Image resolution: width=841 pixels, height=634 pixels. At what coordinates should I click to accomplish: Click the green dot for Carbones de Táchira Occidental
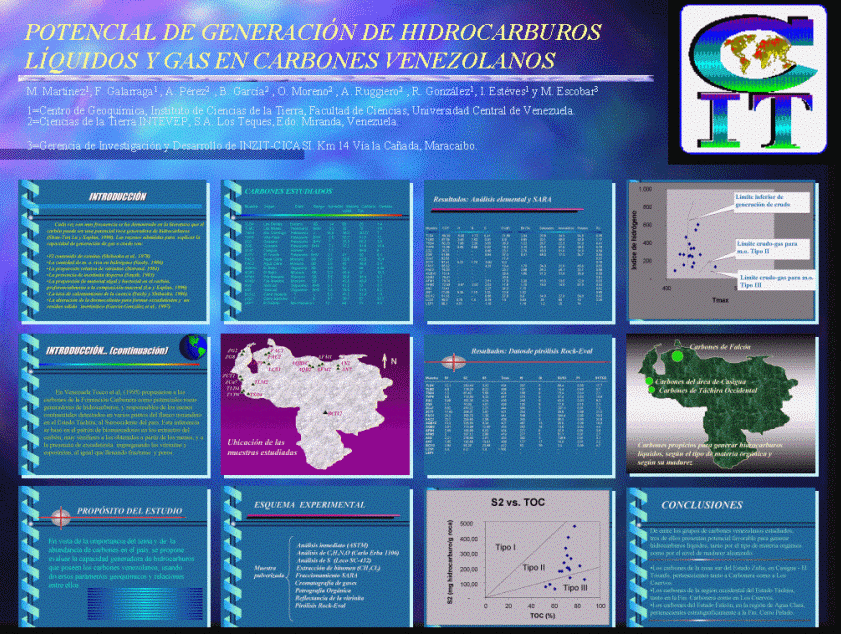coord(650,391)
